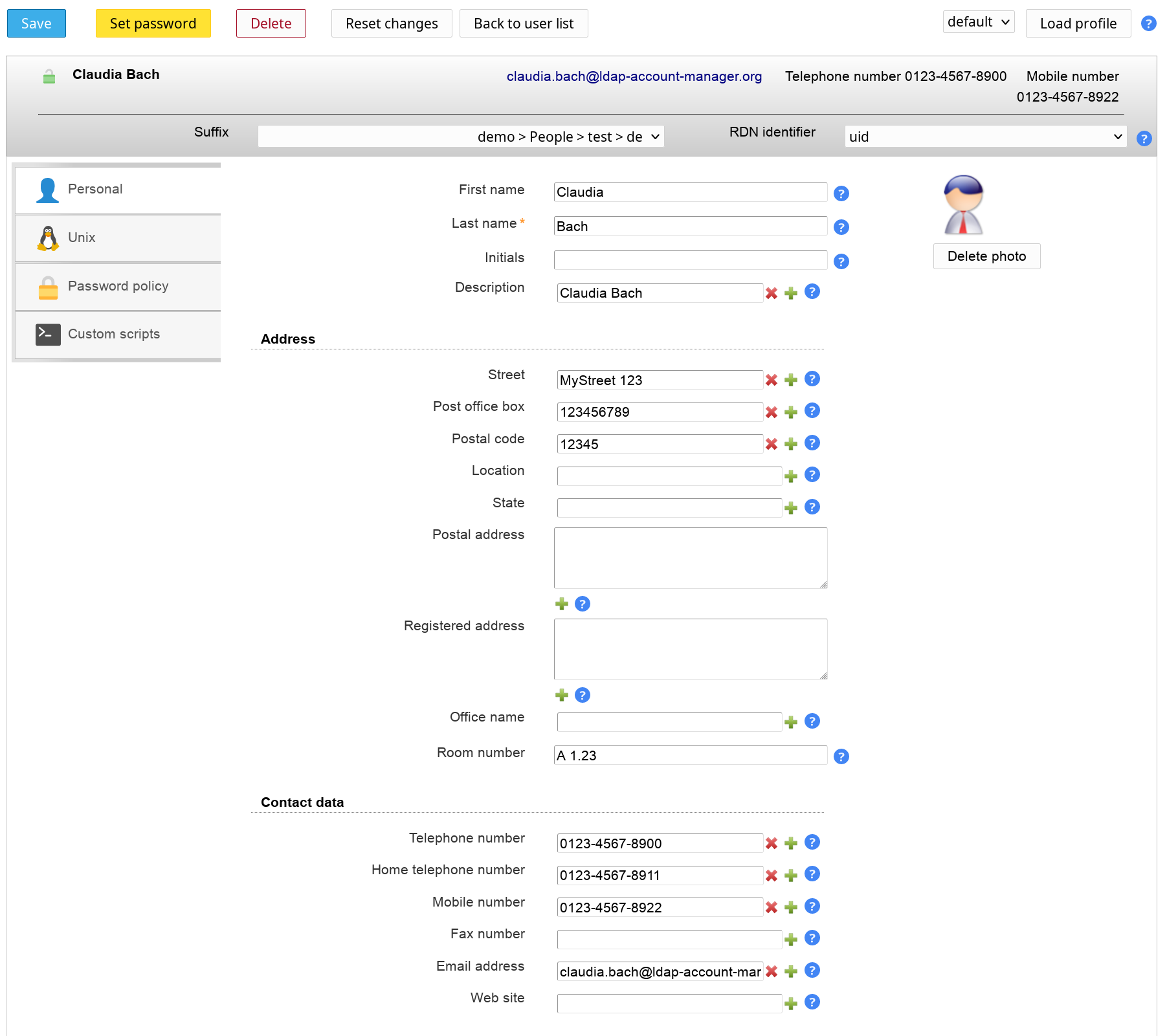1167x1036 pixels.
Task: Add another Postal address field
Action: pos(561,604)
